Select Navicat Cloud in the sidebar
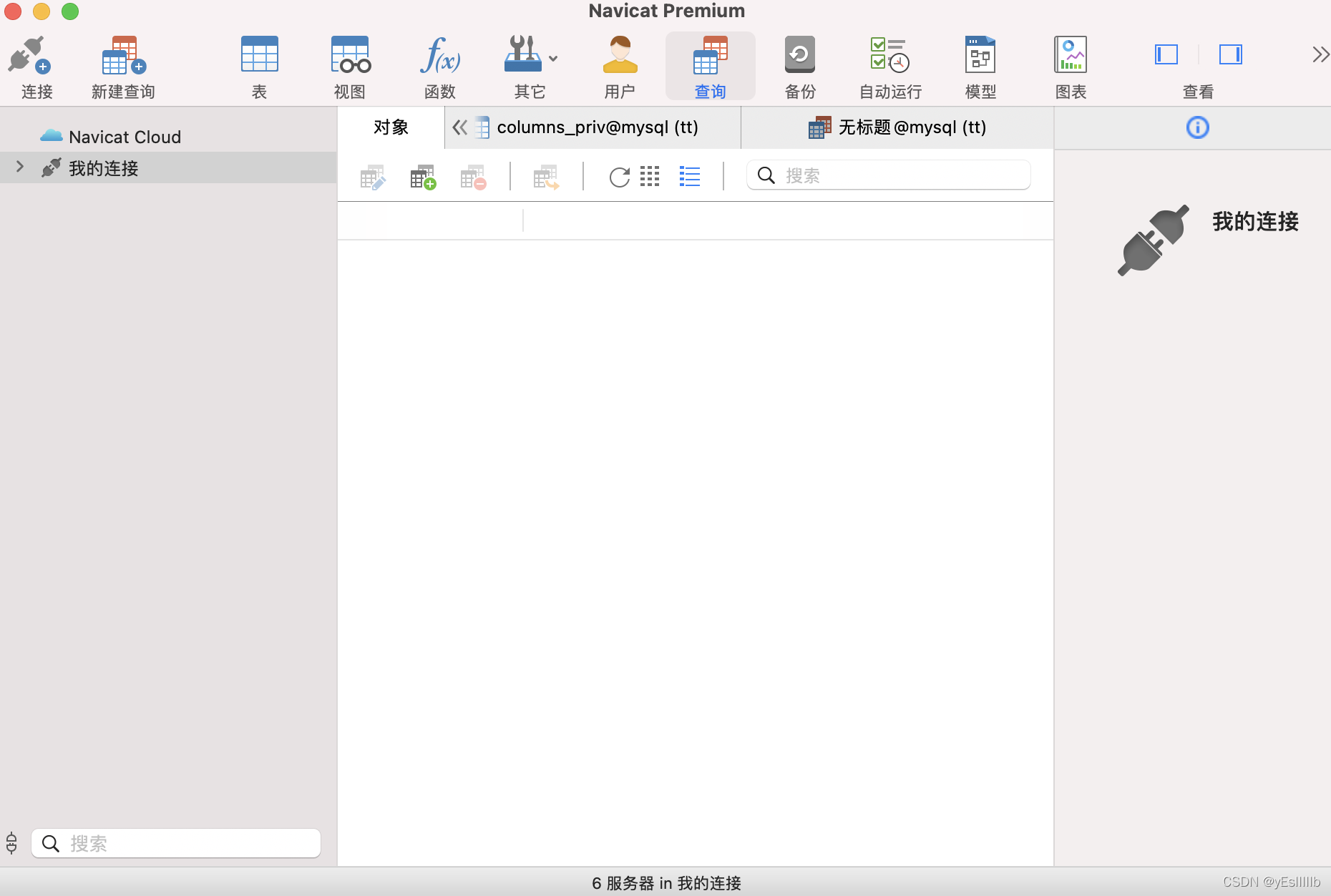This screenshot has width=1331, height=896. pos(125,137)
